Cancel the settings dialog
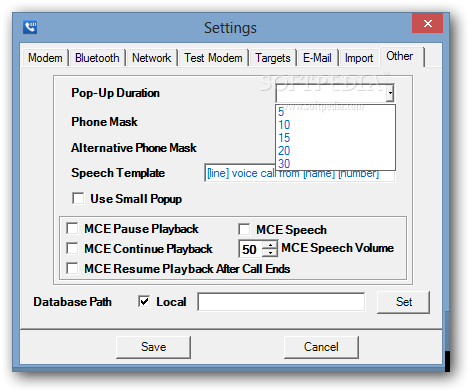470x392 pixels. (321, 347)
